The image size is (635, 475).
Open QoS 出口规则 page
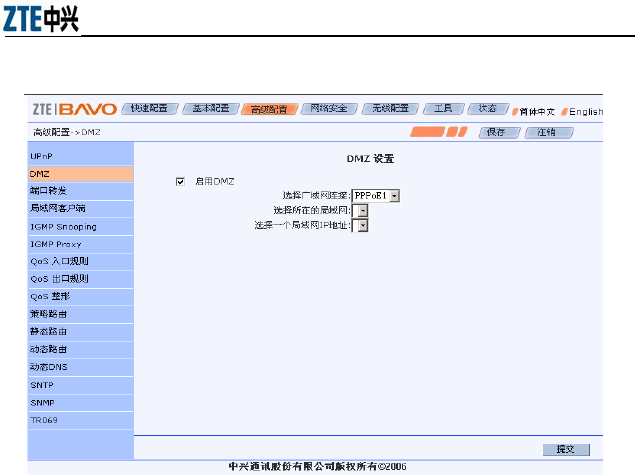81,279
